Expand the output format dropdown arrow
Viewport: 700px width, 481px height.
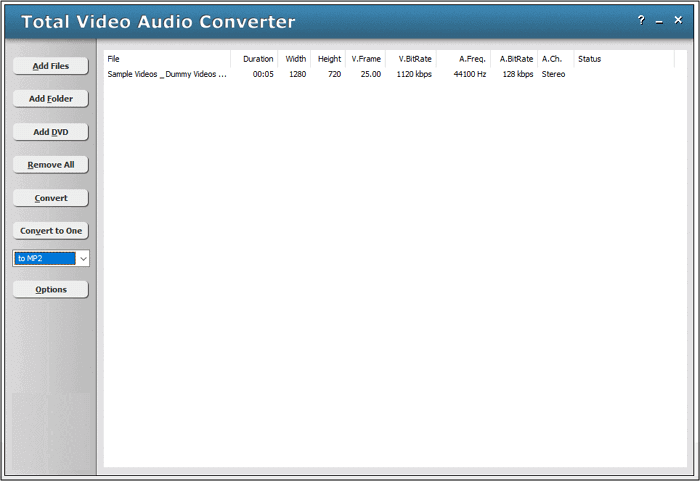pos(83,259)
